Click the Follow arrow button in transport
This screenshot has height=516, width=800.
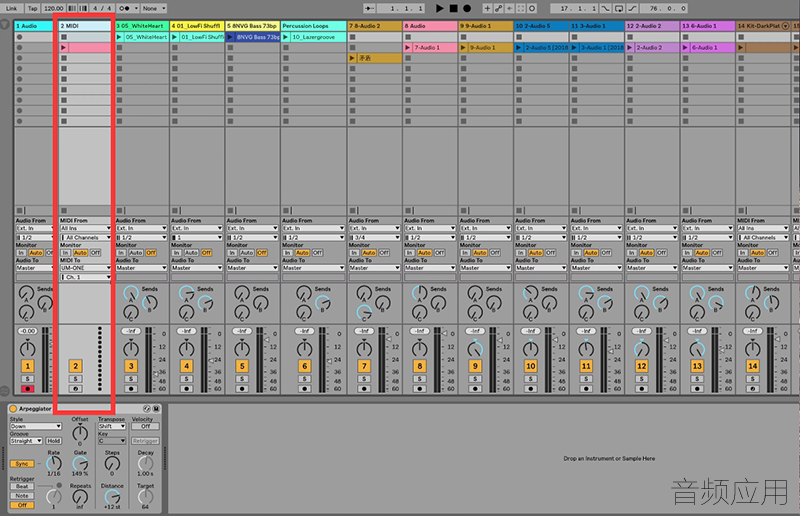point(369,8)
